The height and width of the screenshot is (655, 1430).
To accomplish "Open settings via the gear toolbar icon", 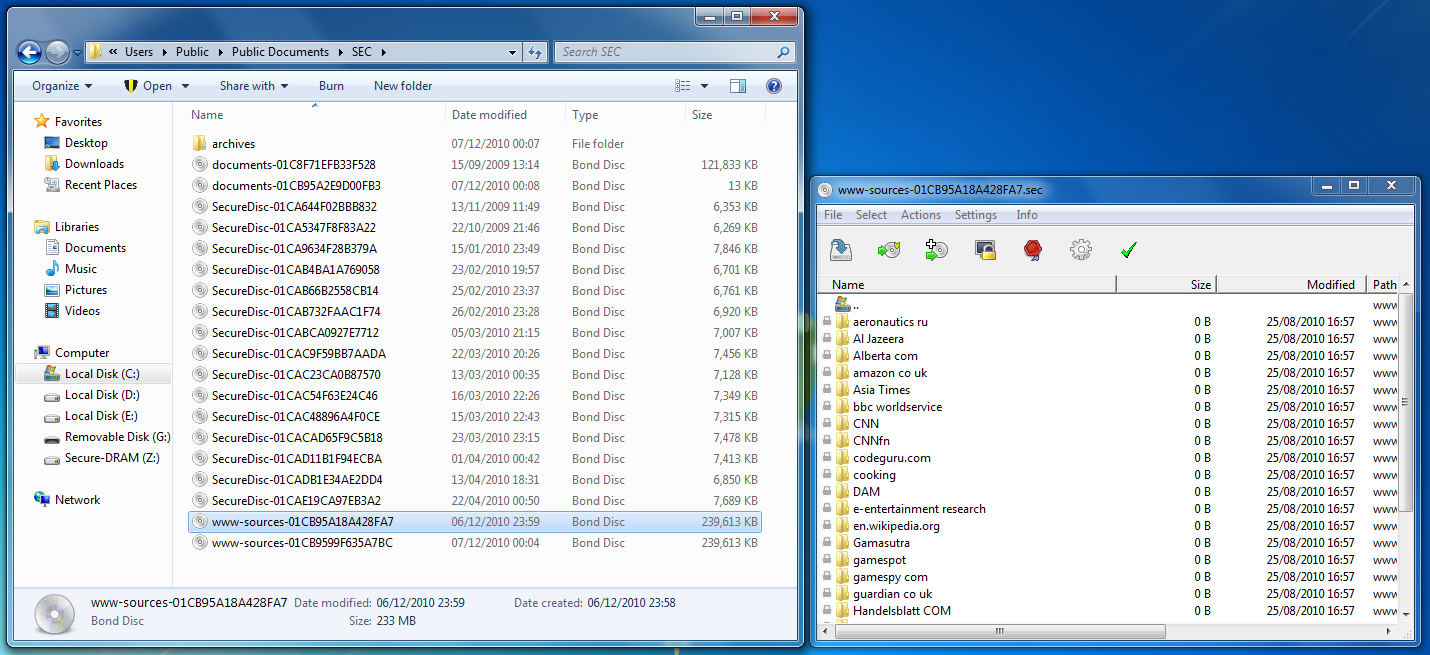I will (1079, 249).
